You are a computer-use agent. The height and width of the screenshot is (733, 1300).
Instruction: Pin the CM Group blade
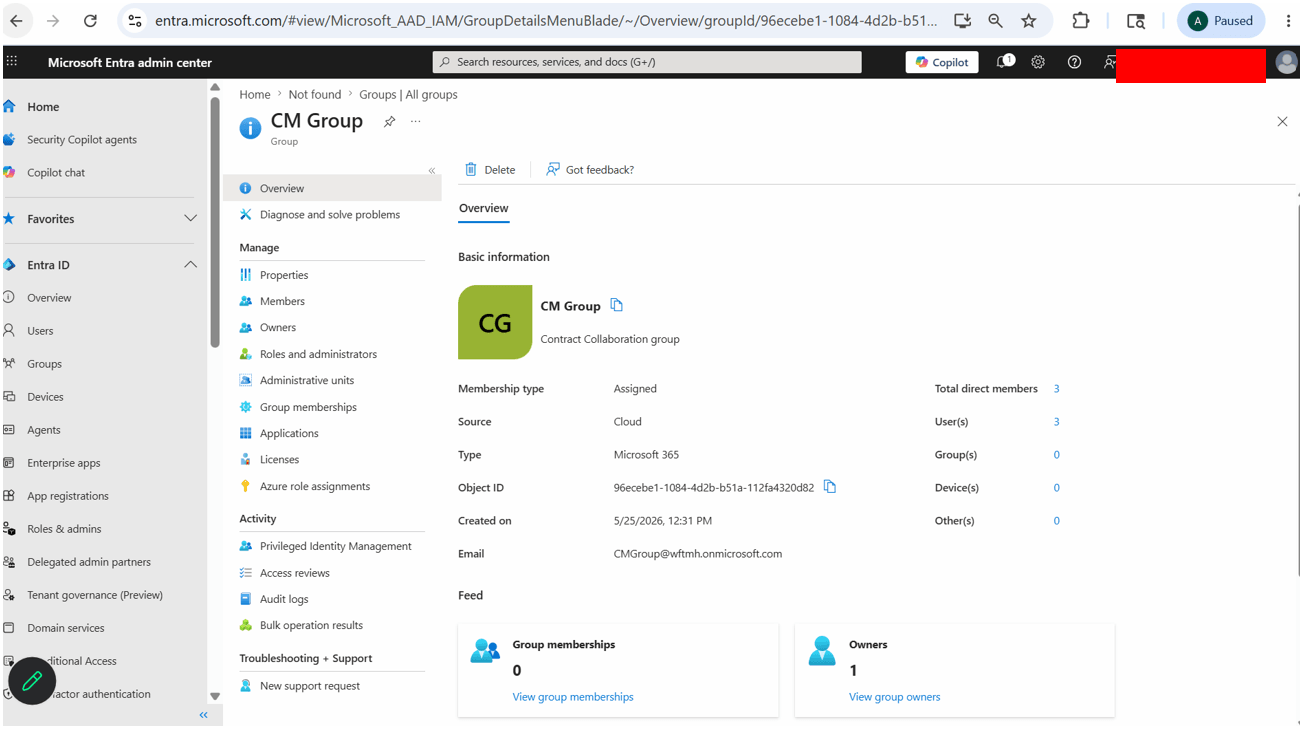tap(389, 121)
